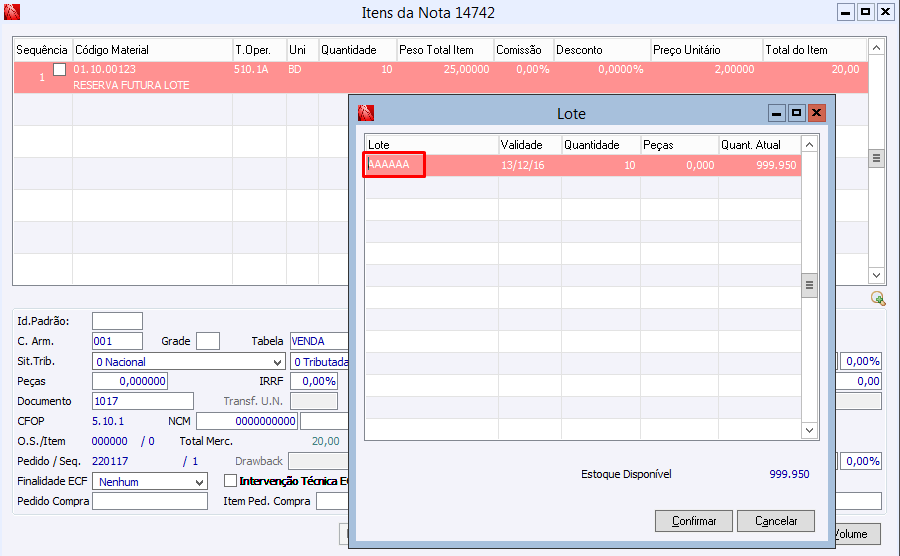Viewport: 900px width, 556px height.
Task: Click Desconto column header
Action: [602, 50]
